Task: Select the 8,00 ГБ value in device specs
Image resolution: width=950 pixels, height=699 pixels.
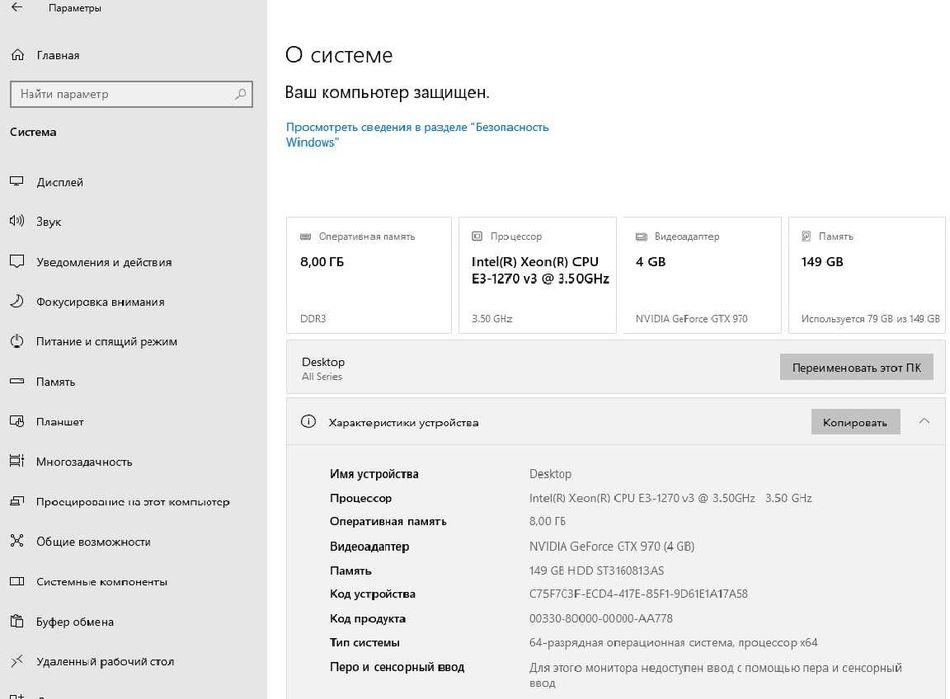Action: [x=547, y=522]
